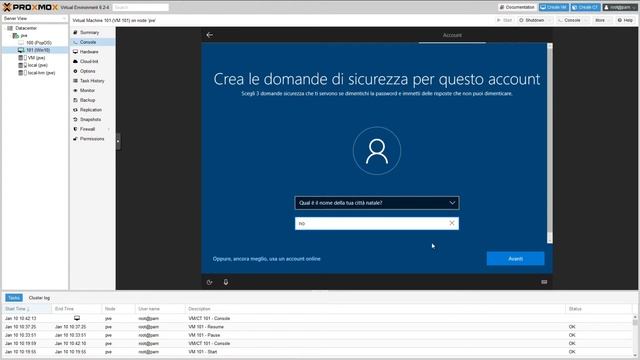Screen dimensions: 640x360
Task: Click the accessibility icon below setup screen
Action: coord(209,282)
